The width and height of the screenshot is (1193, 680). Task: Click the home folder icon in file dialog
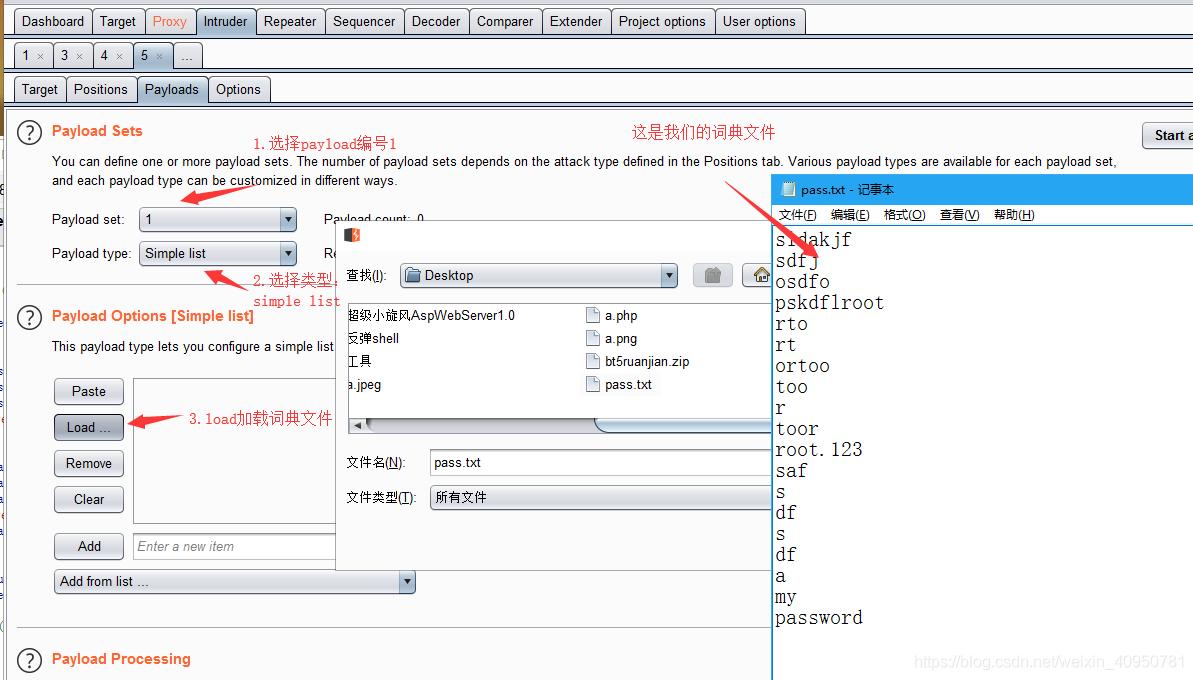pyautogui.click(x=759, y=275)
